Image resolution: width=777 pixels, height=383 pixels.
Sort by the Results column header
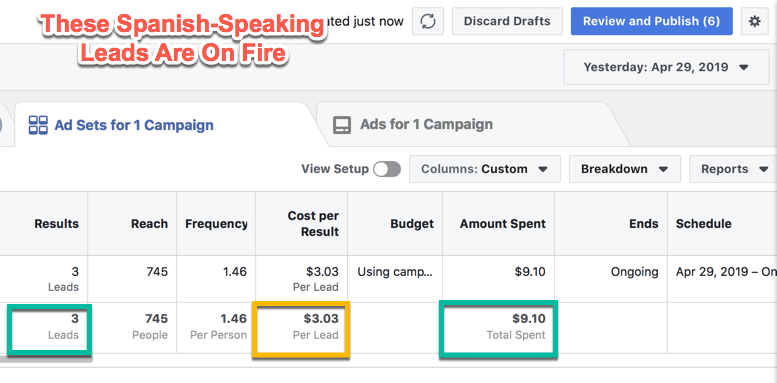(x=56, y=224)
